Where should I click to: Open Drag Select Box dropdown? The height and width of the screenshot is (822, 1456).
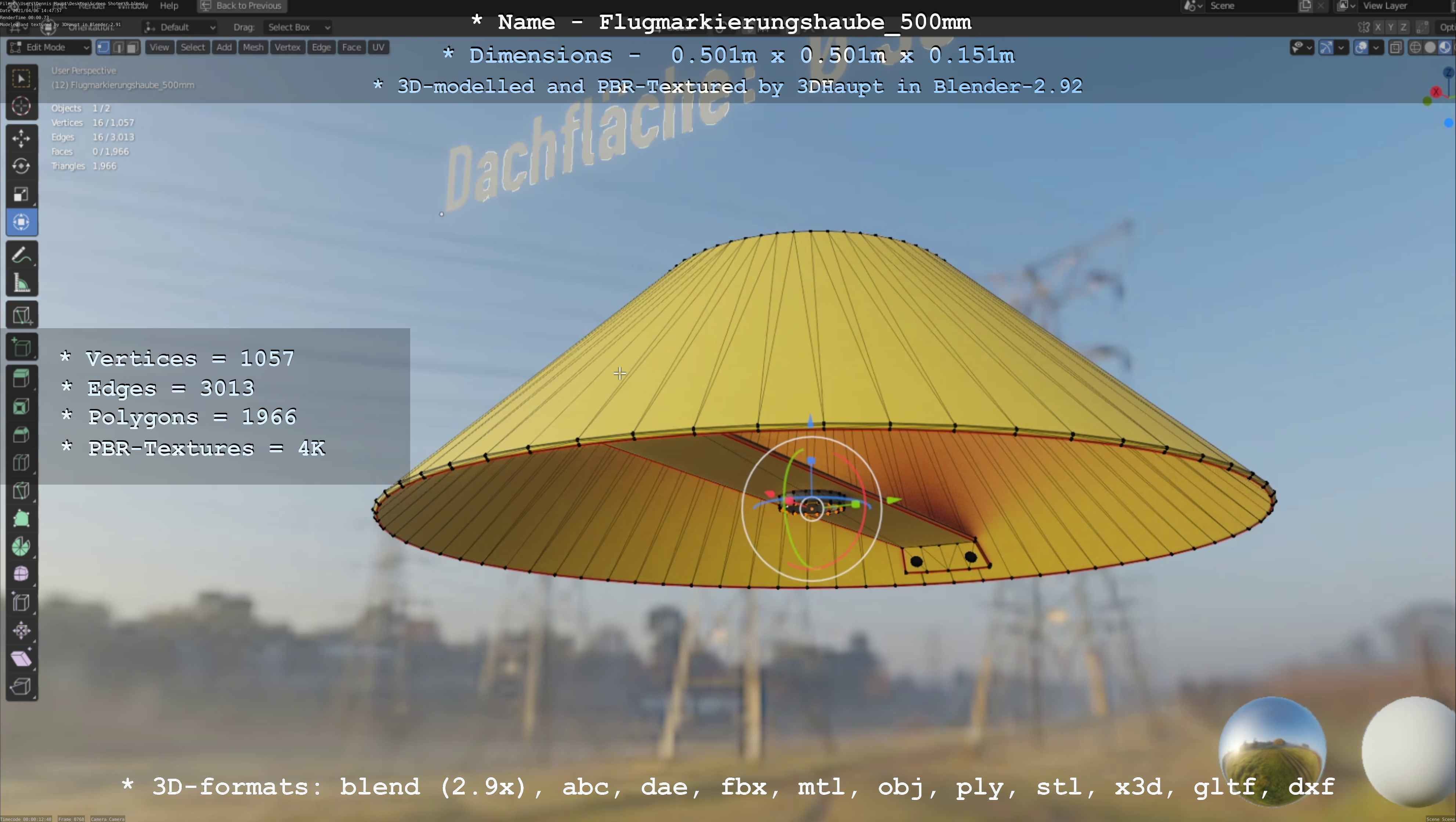299,27
